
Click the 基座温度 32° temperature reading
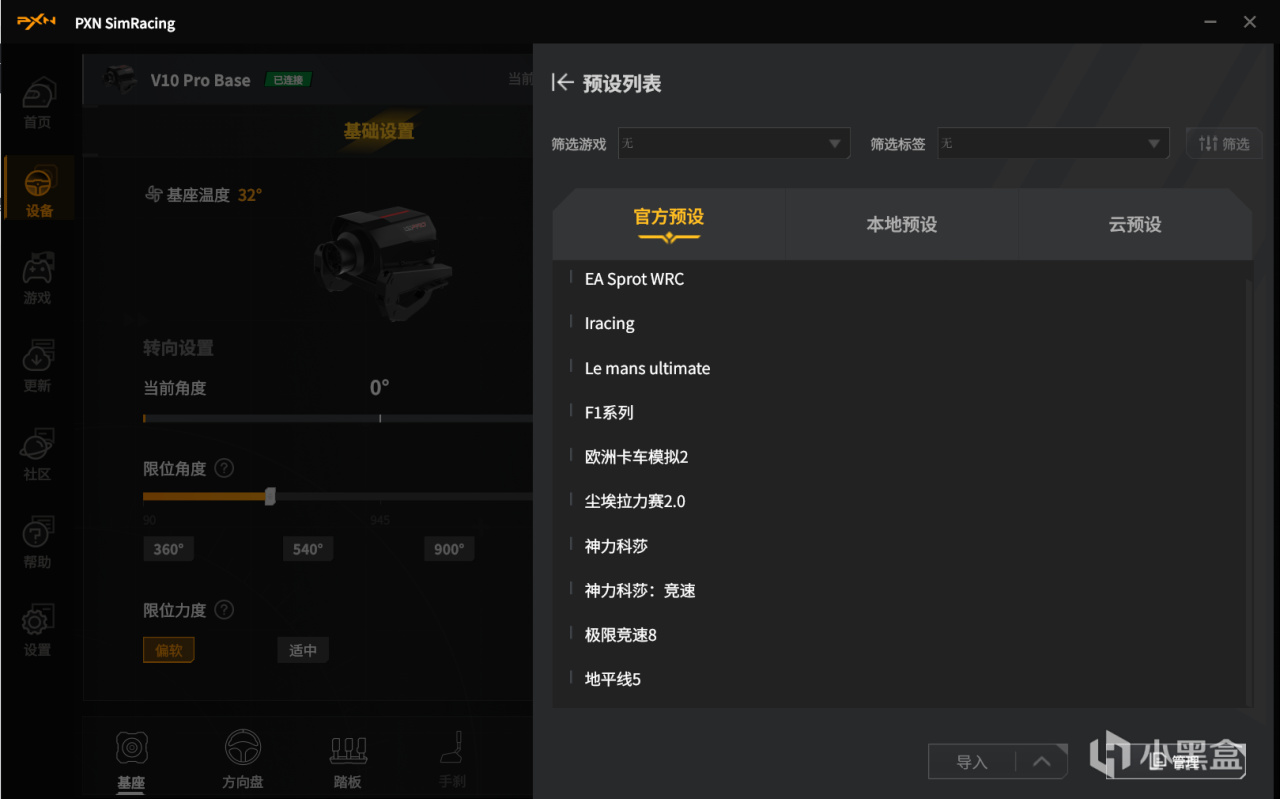pyautogui.click(x=204, y=195)
